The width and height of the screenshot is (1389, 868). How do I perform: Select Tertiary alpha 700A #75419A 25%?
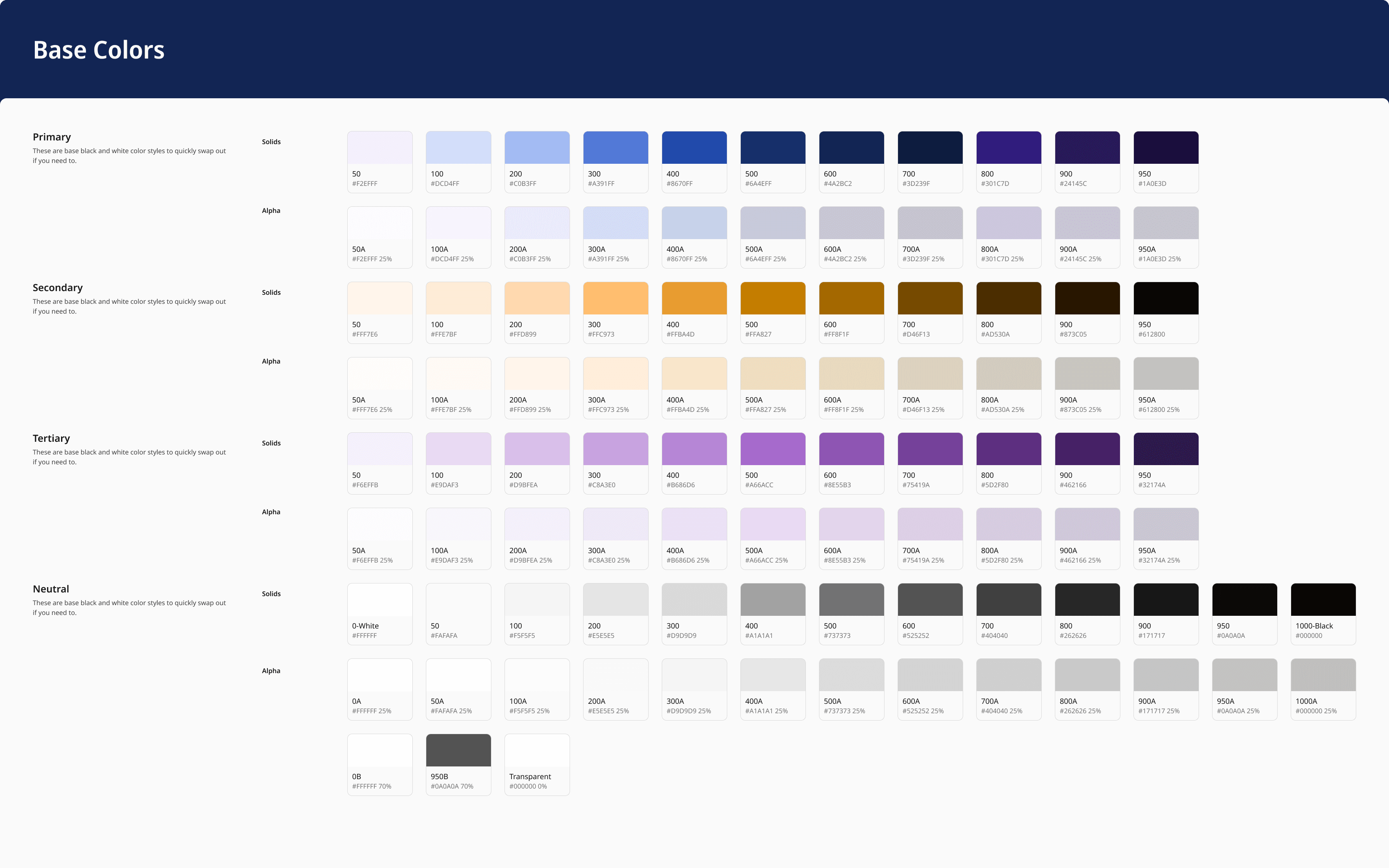930,538
